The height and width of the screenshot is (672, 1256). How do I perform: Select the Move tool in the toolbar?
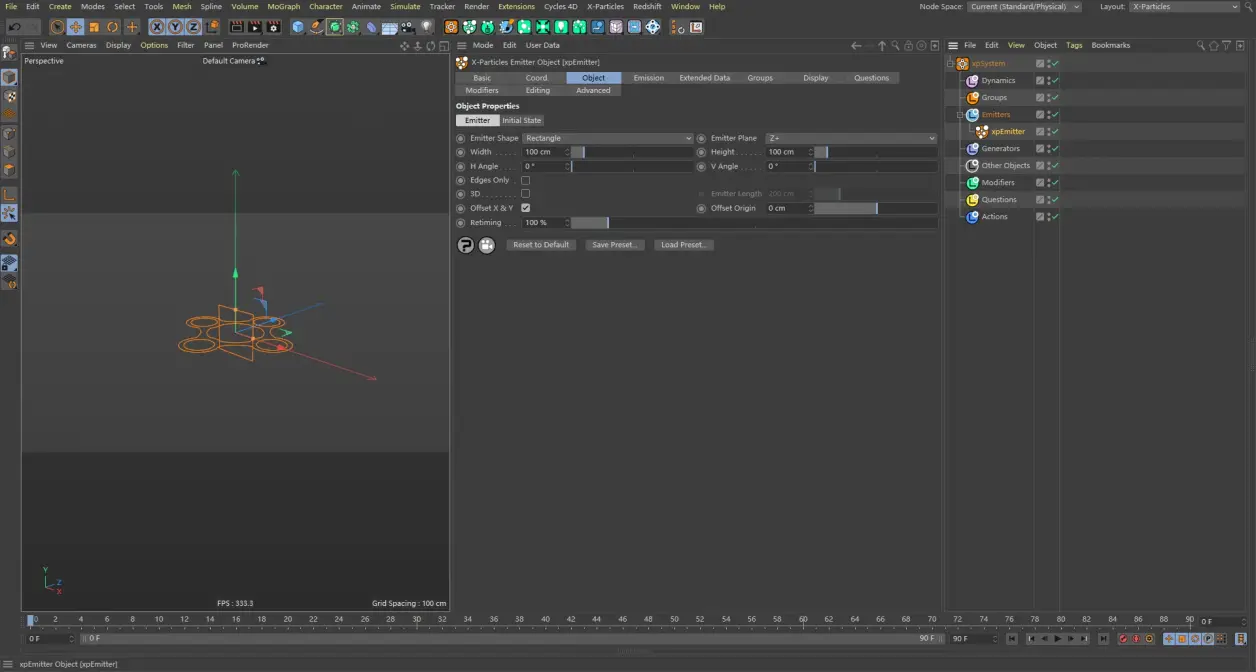75,27
